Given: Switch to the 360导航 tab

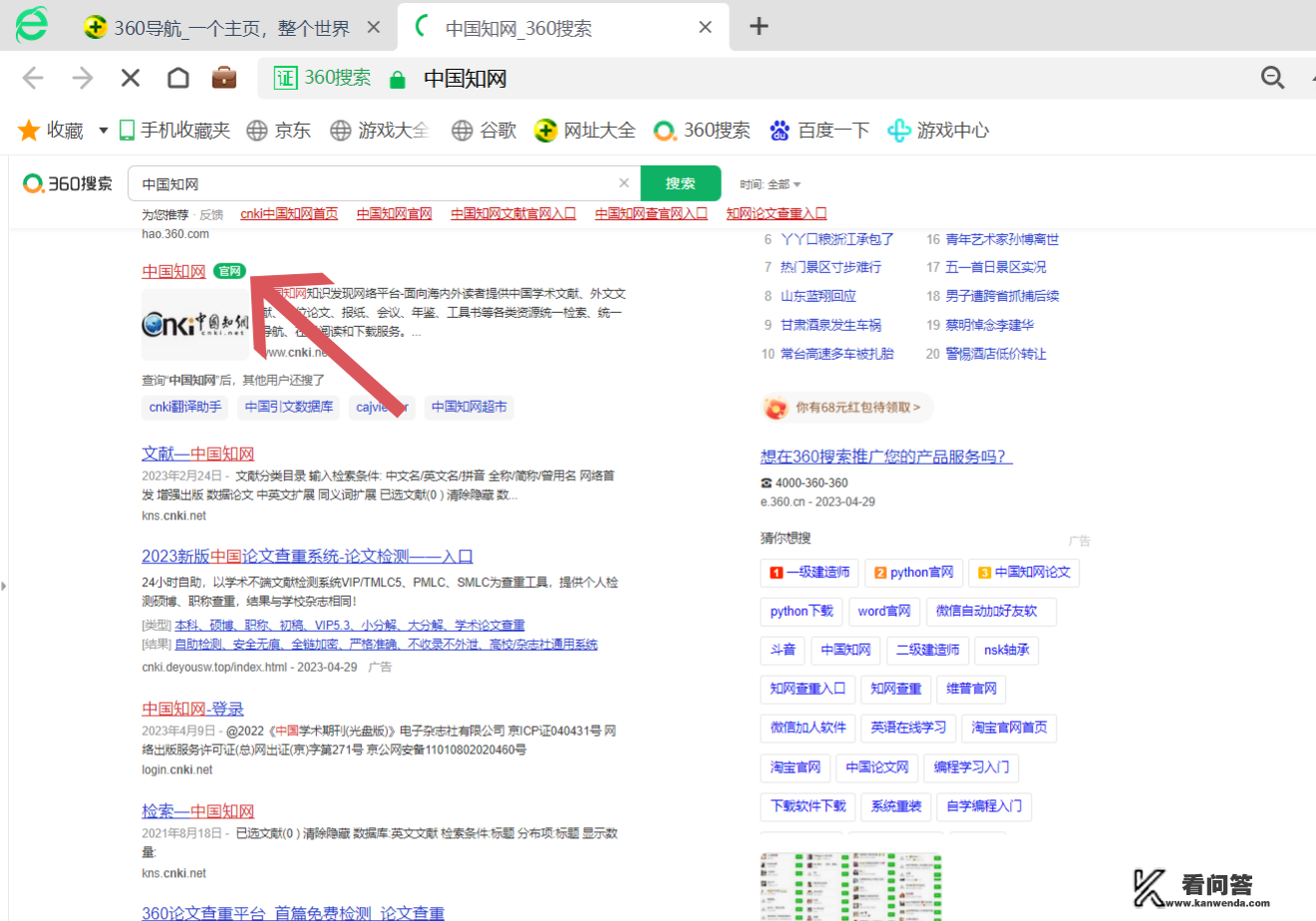Looking at the screenshot, I should click(231, 28).
